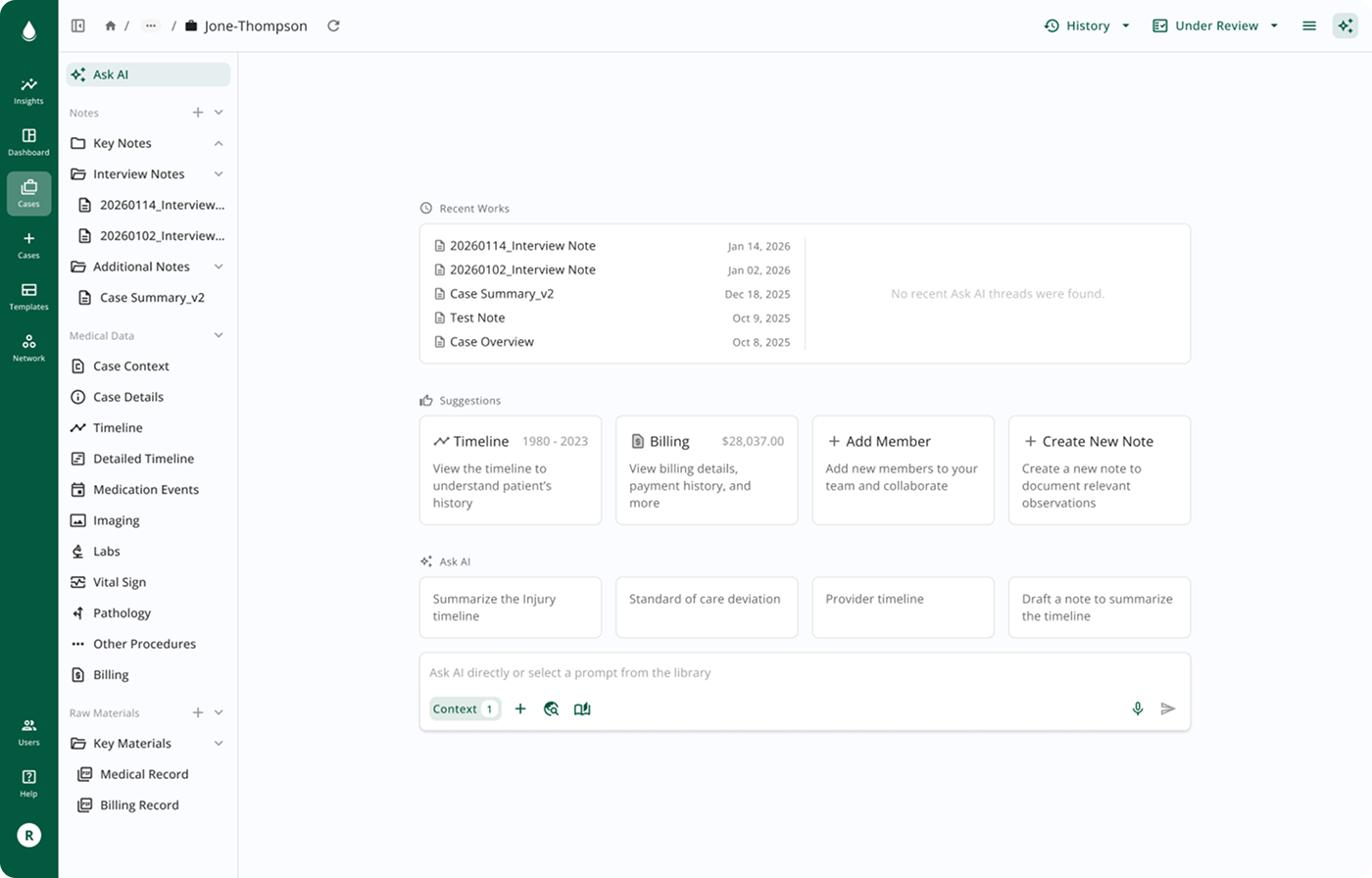The height and width of the screenshot is (878, 1372).
Task: Open 20260114_Interview Note from Recent Works
Action: [x=521, y=245]
